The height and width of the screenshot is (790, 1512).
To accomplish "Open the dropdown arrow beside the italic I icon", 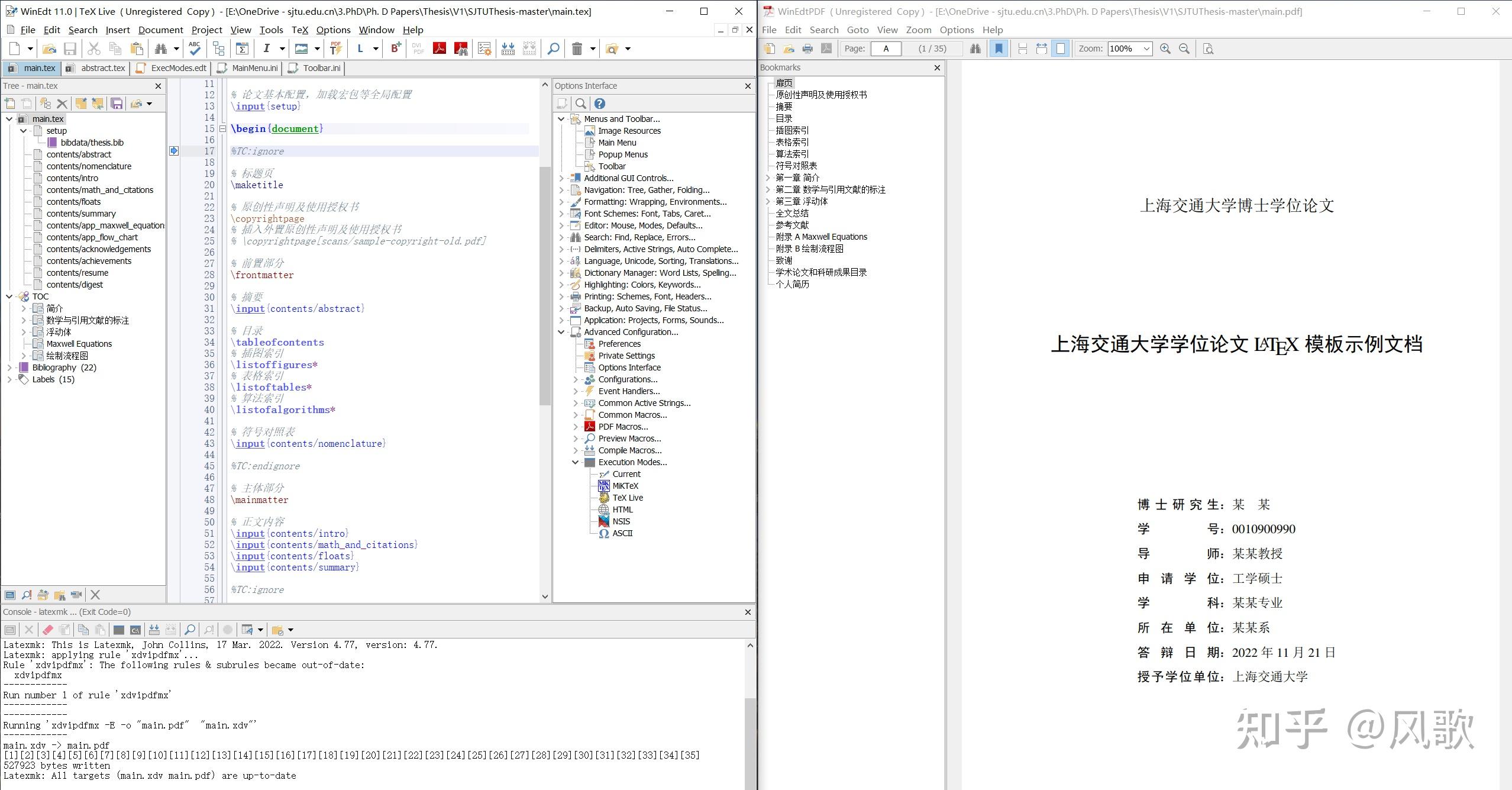I will click(x=282, y=49).
